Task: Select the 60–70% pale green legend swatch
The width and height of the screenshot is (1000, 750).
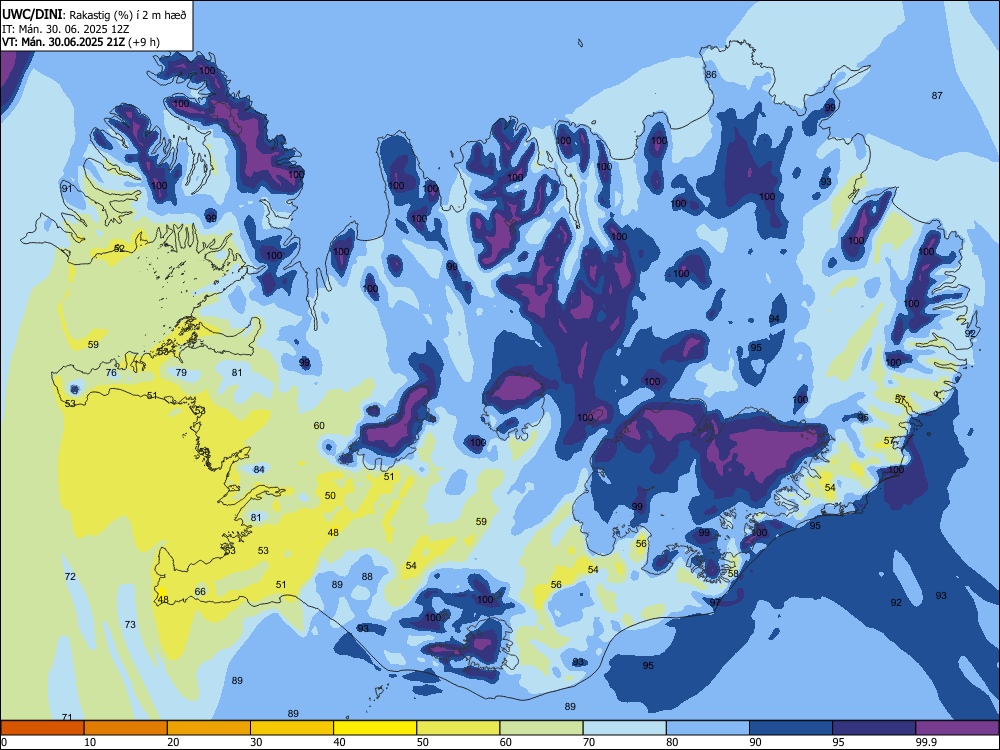Action: point(541,728)
